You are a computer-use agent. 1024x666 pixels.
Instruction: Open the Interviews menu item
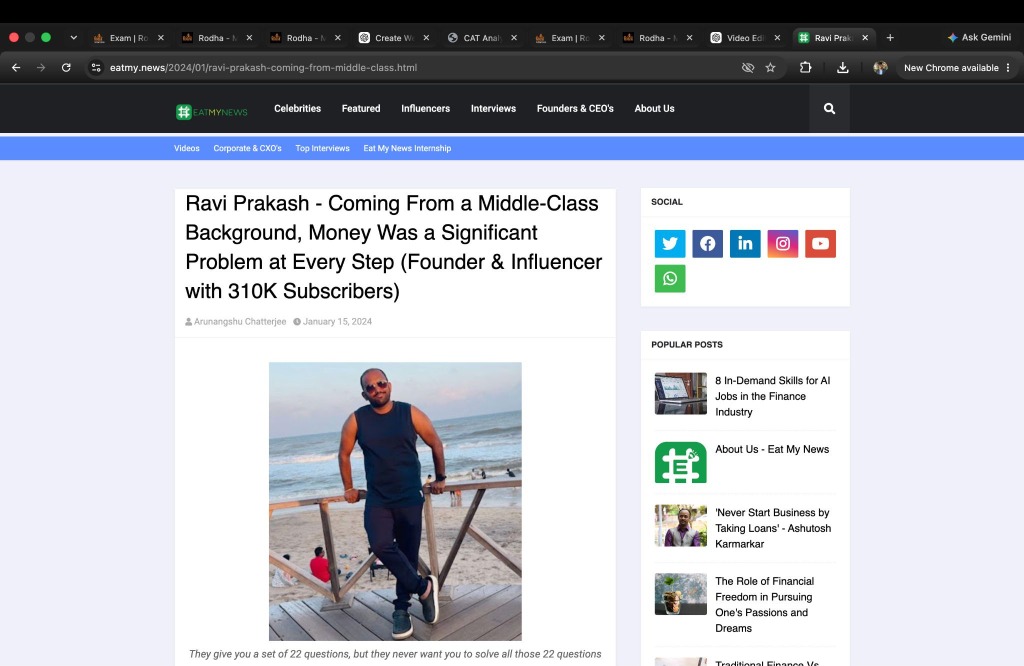(x=493, y=108)
